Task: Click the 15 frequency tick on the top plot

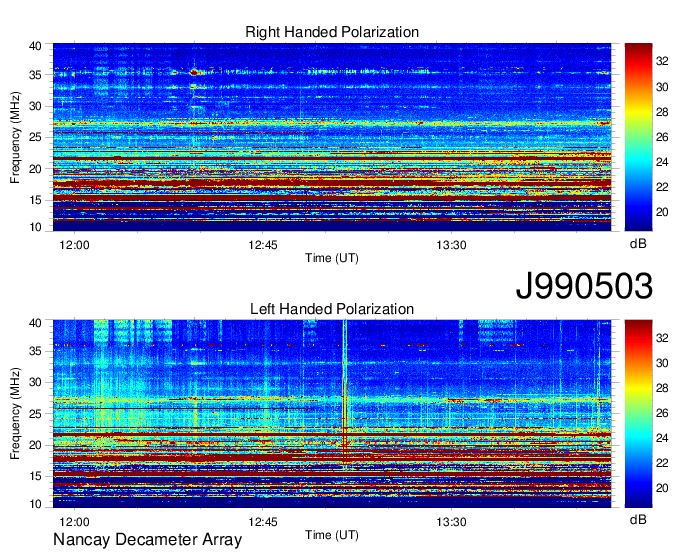Action: pos(35,200)
